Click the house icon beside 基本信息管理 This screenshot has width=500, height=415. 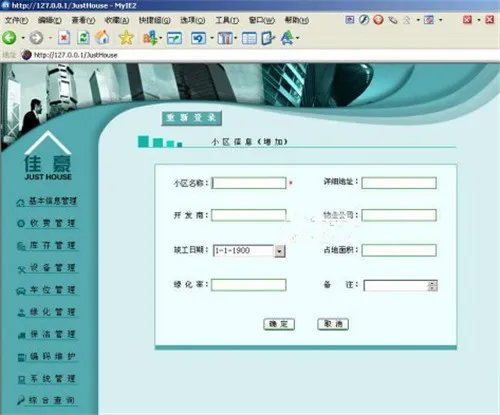click(20, 202)
